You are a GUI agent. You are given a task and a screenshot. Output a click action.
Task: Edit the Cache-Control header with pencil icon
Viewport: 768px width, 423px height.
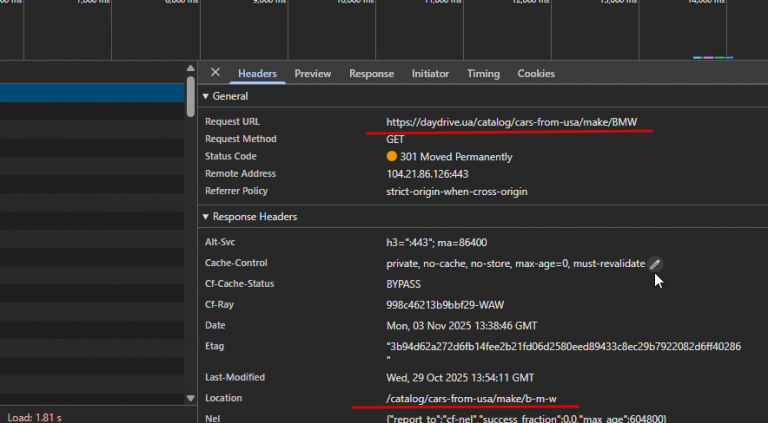[x=655, y=264]
